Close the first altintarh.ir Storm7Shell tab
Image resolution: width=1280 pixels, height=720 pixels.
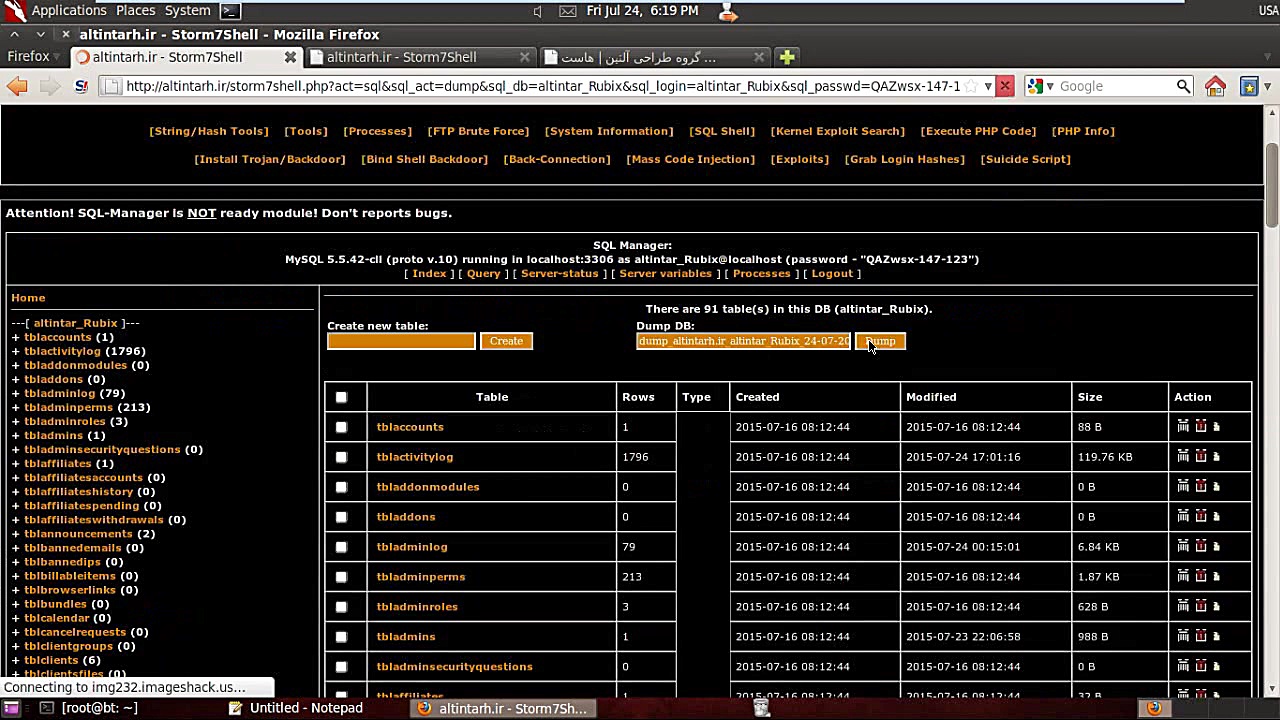290,57
